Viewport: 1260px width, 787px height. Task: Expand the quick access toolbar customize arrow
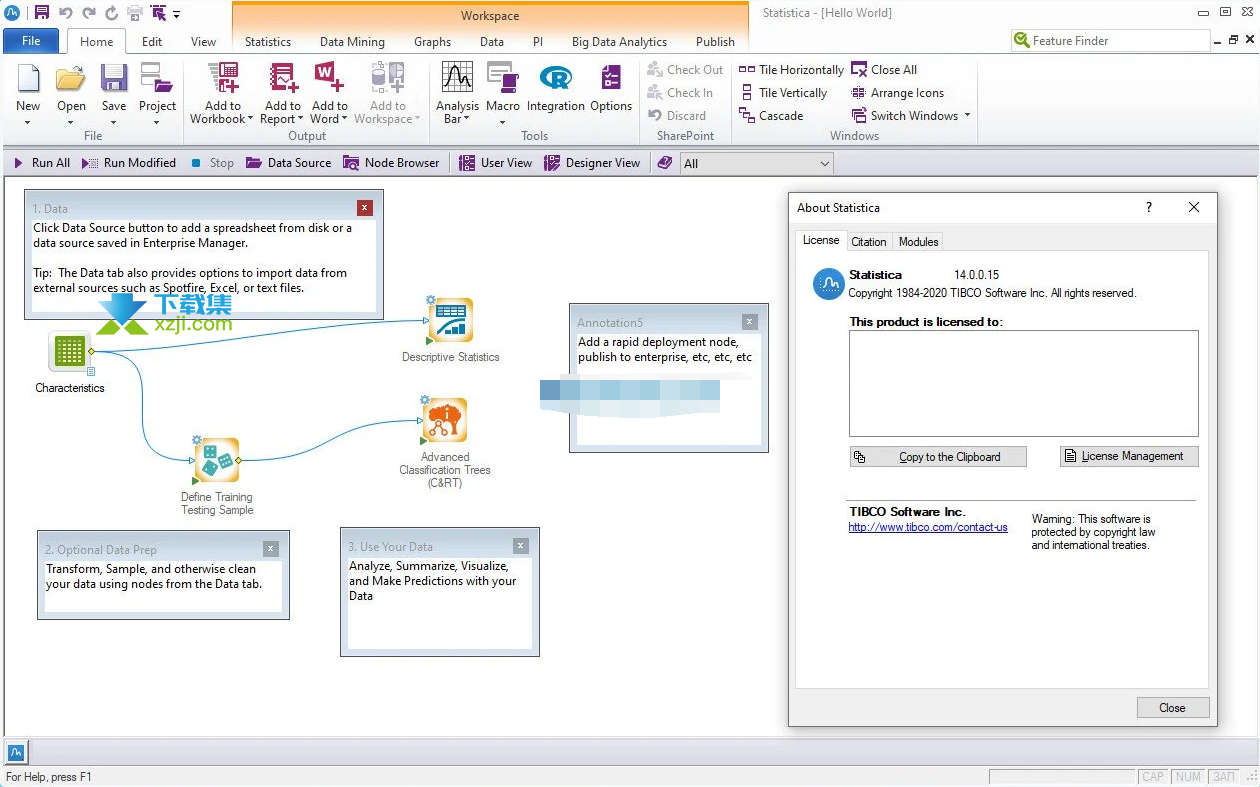176,14
